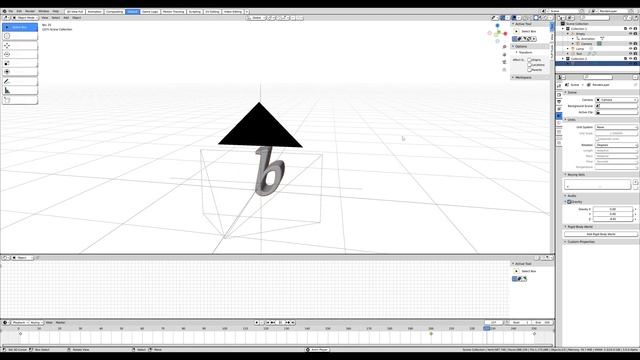Open the File menu
Viewport: 640px width, 360px height.
tap(11, 11)
